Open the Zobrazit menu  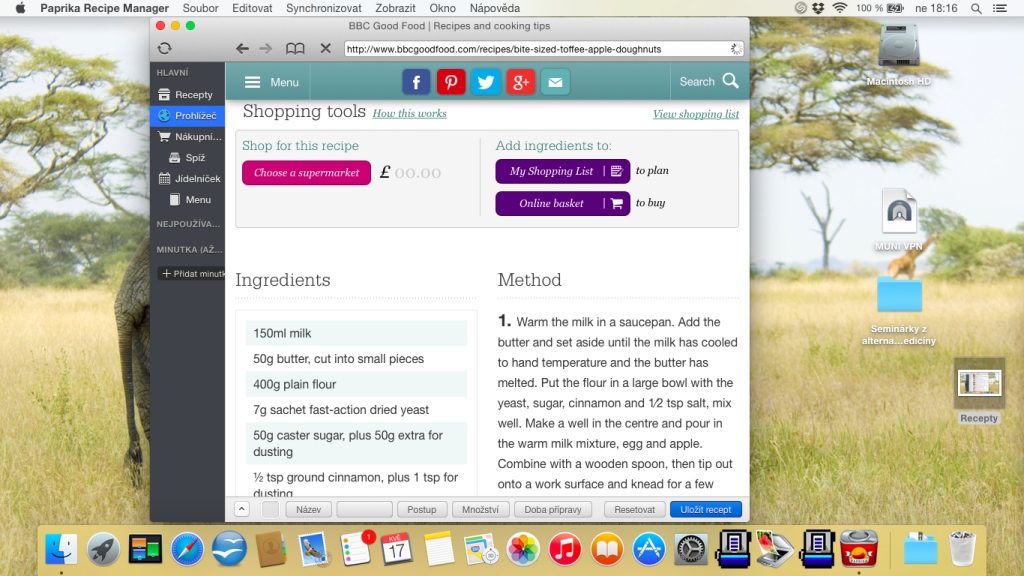(395, 8)
